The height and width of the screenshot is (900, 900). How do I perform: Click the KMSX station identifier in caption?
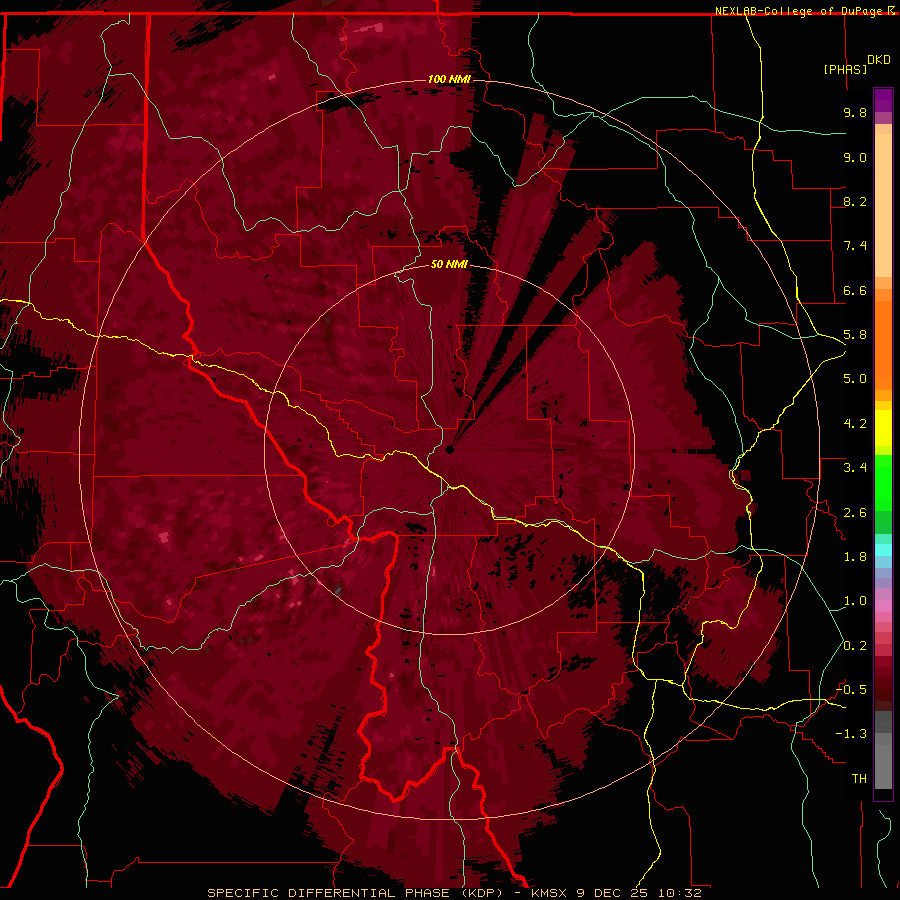pos(549,893)
